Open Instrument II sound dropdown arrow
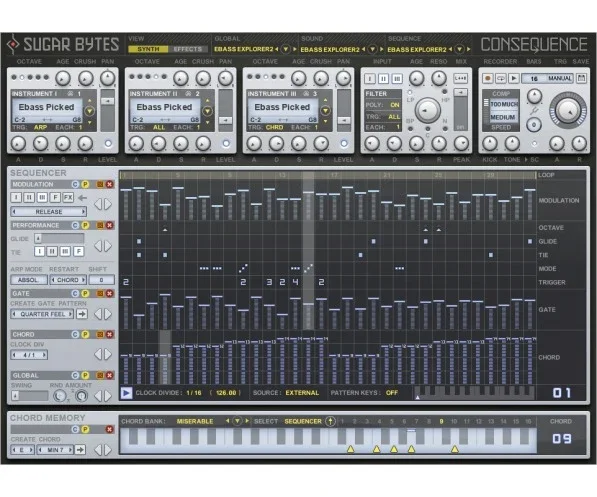Viewport: 597px width, 497px height. 208,111
